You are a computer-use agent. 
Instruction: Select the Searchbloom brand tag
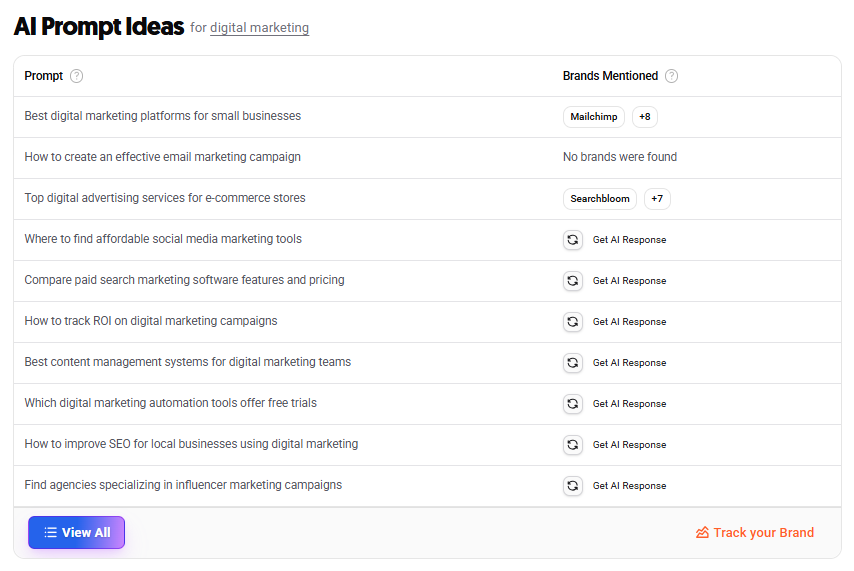tap(600, 199)
